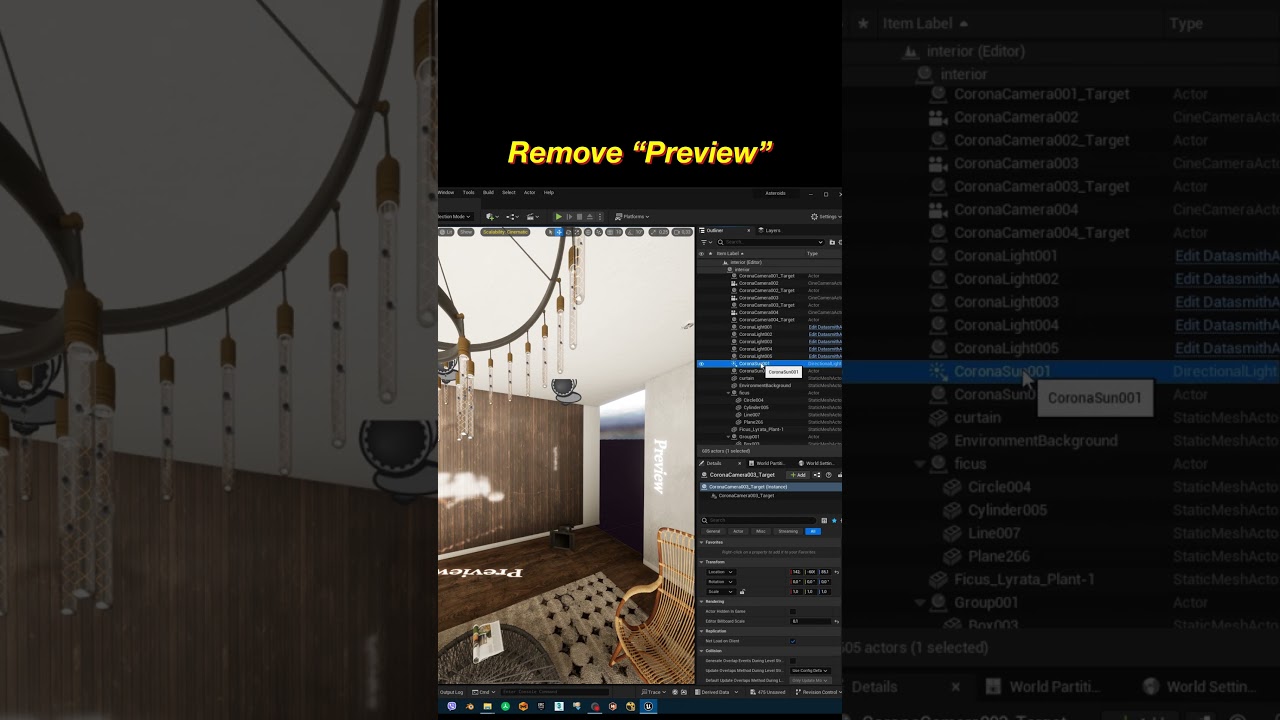Image resolution: width=1280 pixels, height=720 pixels.
Task: Open the Platforms dropdown
Action: (x=632, y=217)
